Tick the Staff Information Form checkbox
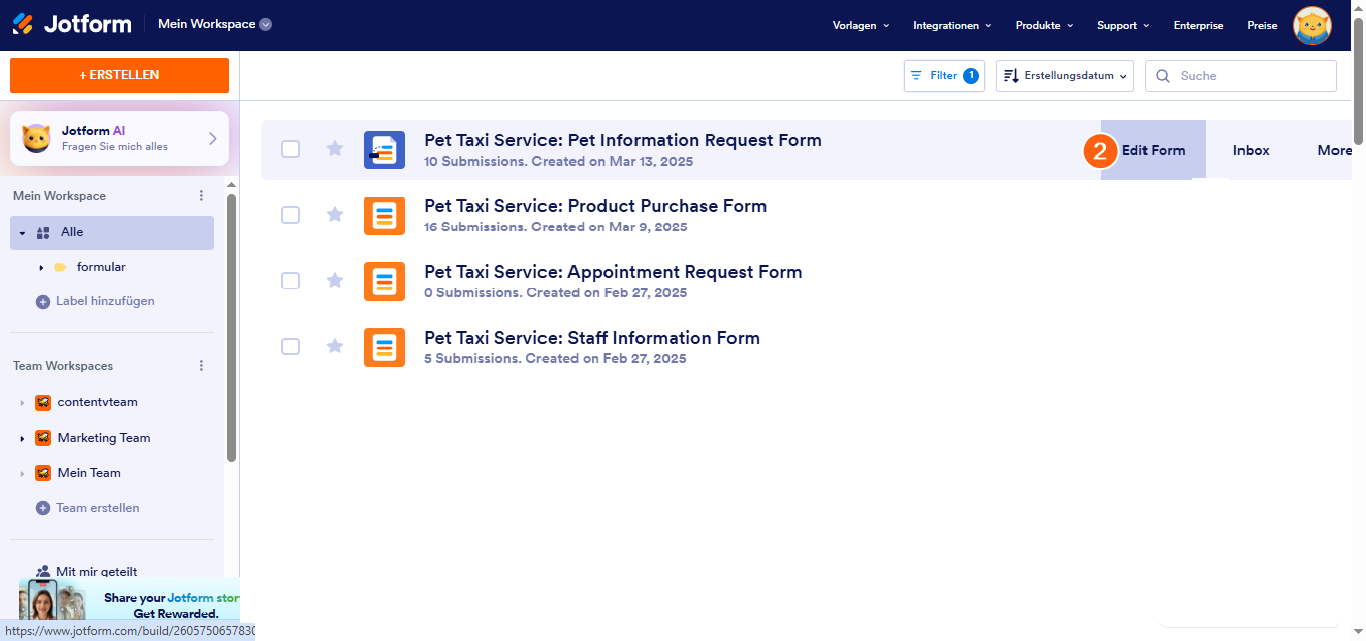1366x641 pixels. point(290,347)
